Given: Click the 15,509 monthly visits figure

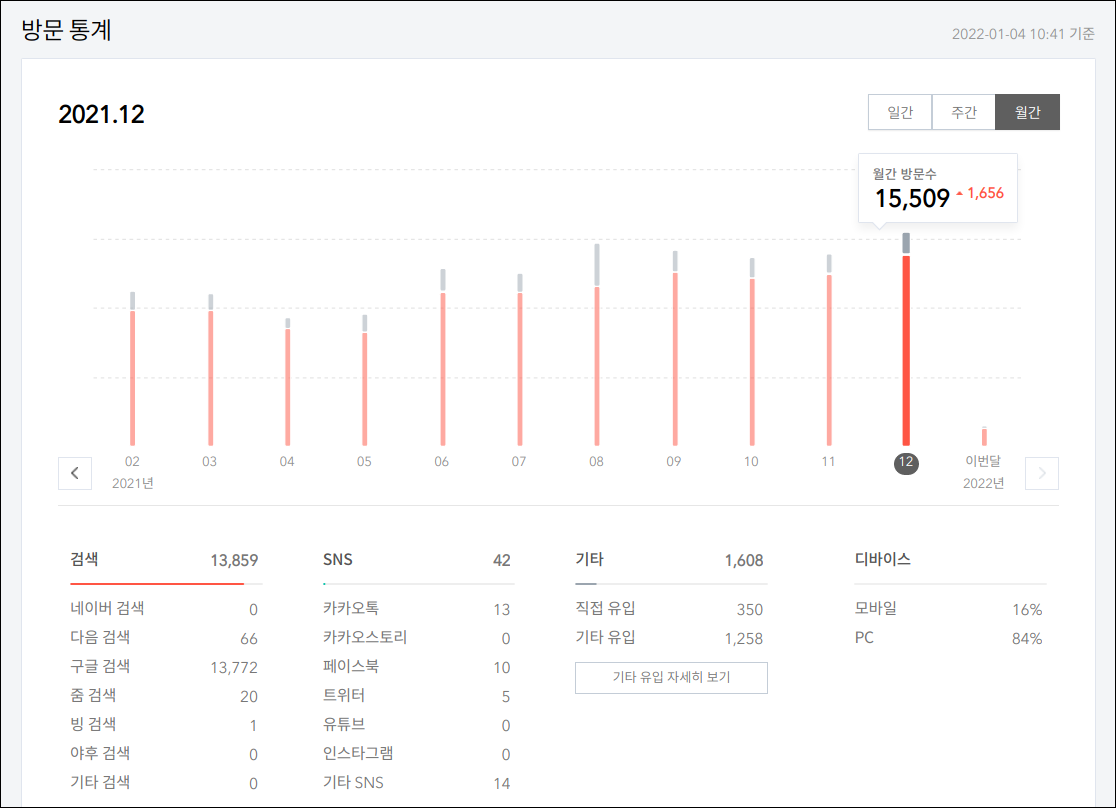Looking at the screenshot, I should pyautogui.click(x=912, y=199).
